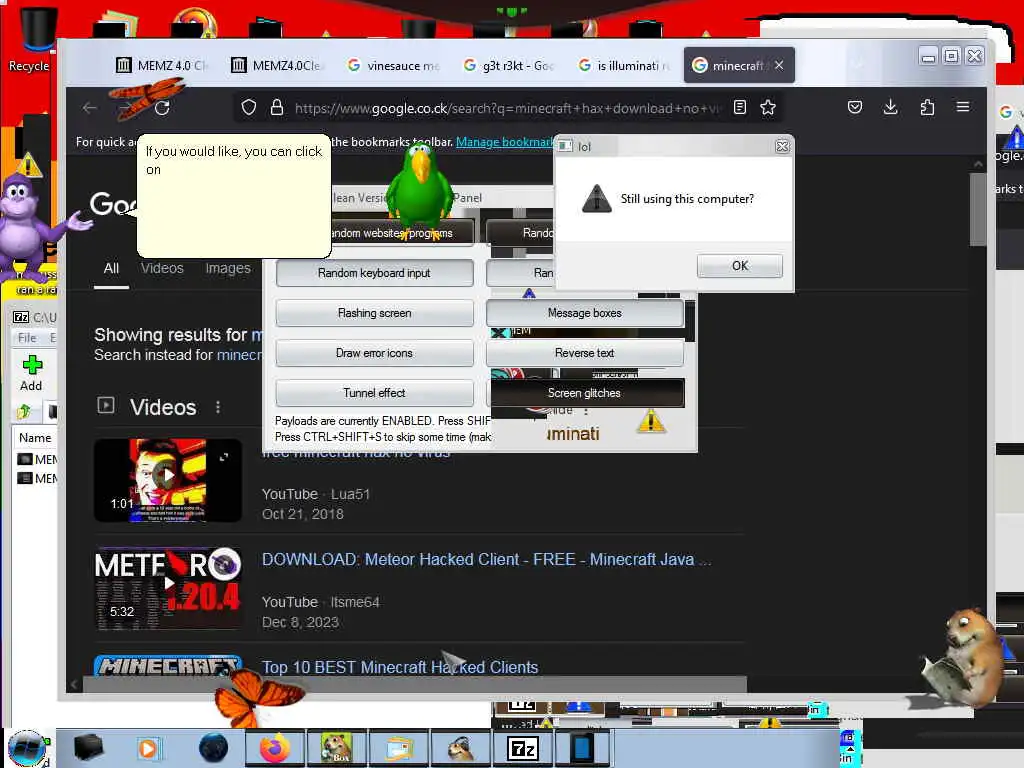Click the Windows Start orb
The image size is (1024, 768).
coord(27,748)
